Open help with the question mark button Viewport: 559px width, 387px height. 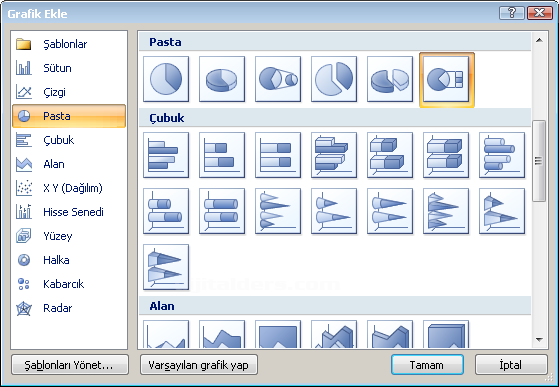pos(512,13)
